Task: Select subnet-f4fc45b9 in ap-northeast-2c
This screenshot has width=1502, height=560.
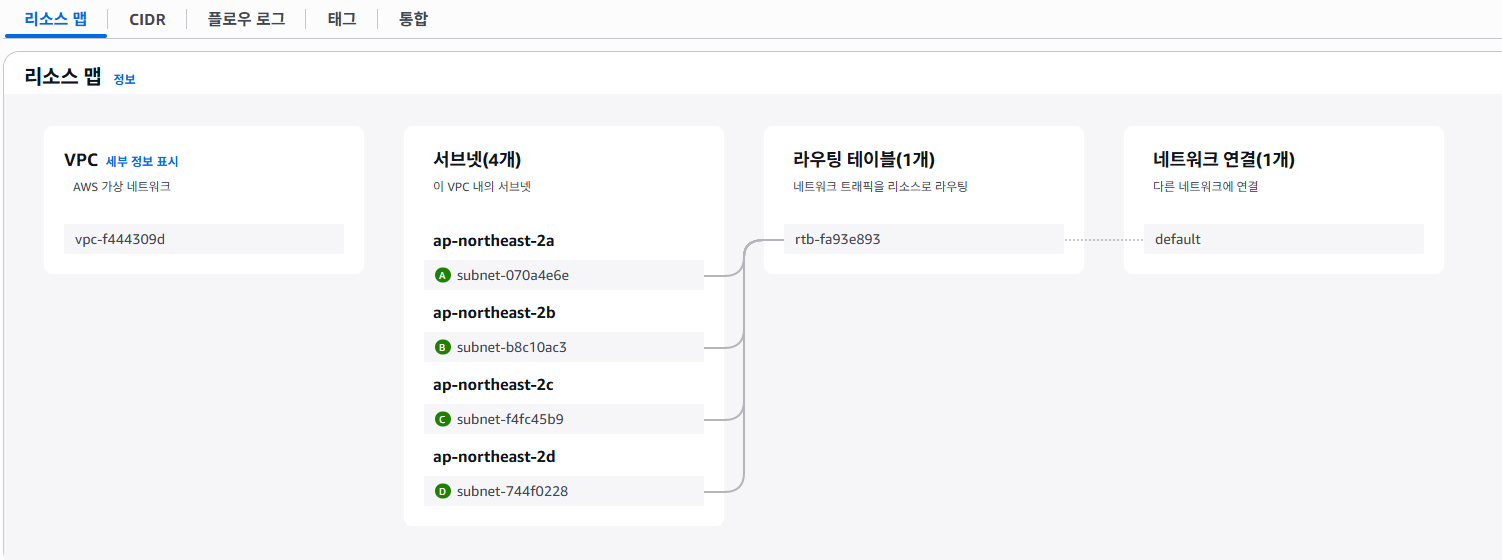Action: pyautogui.click(x=564, y=419)
